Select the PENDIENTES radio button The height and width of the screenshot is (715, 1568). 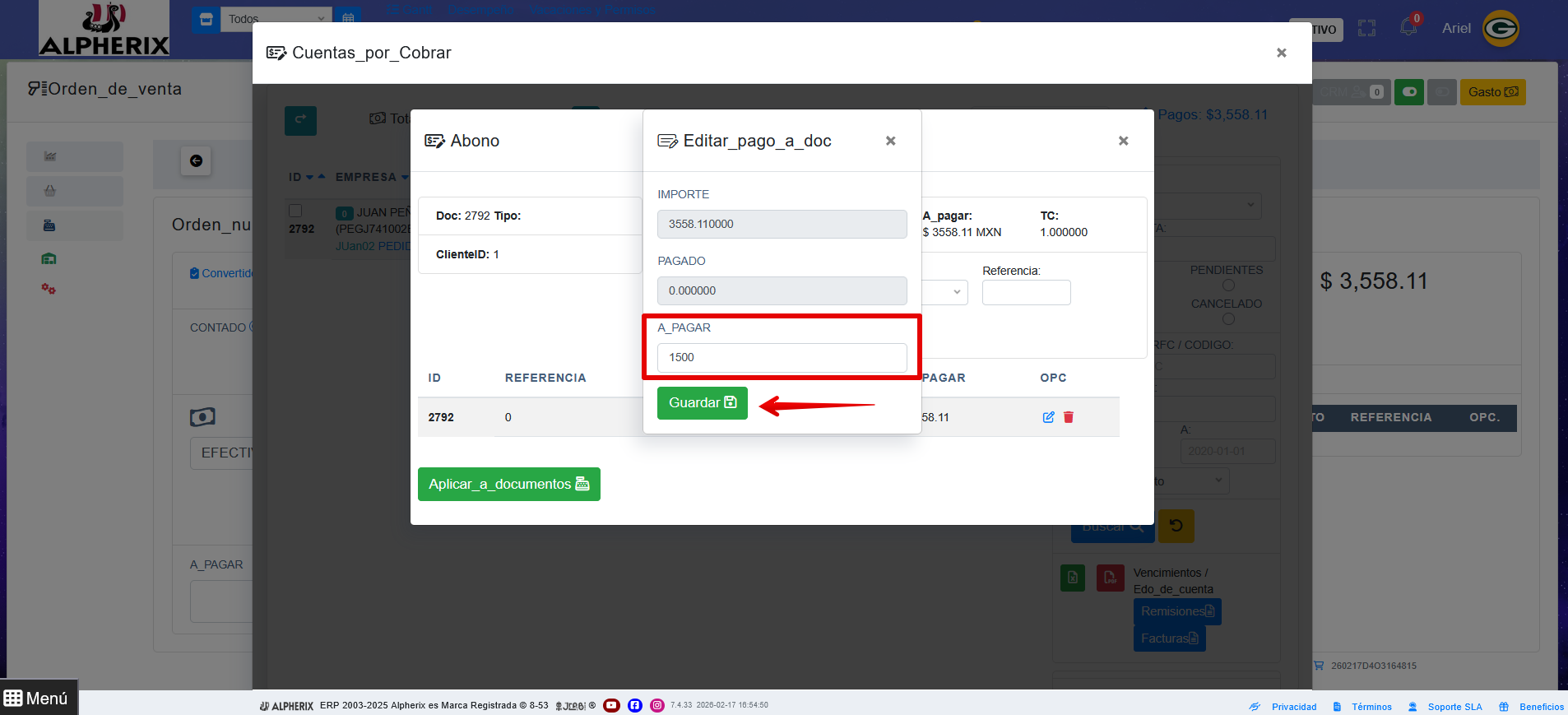tap(1228, 286)
